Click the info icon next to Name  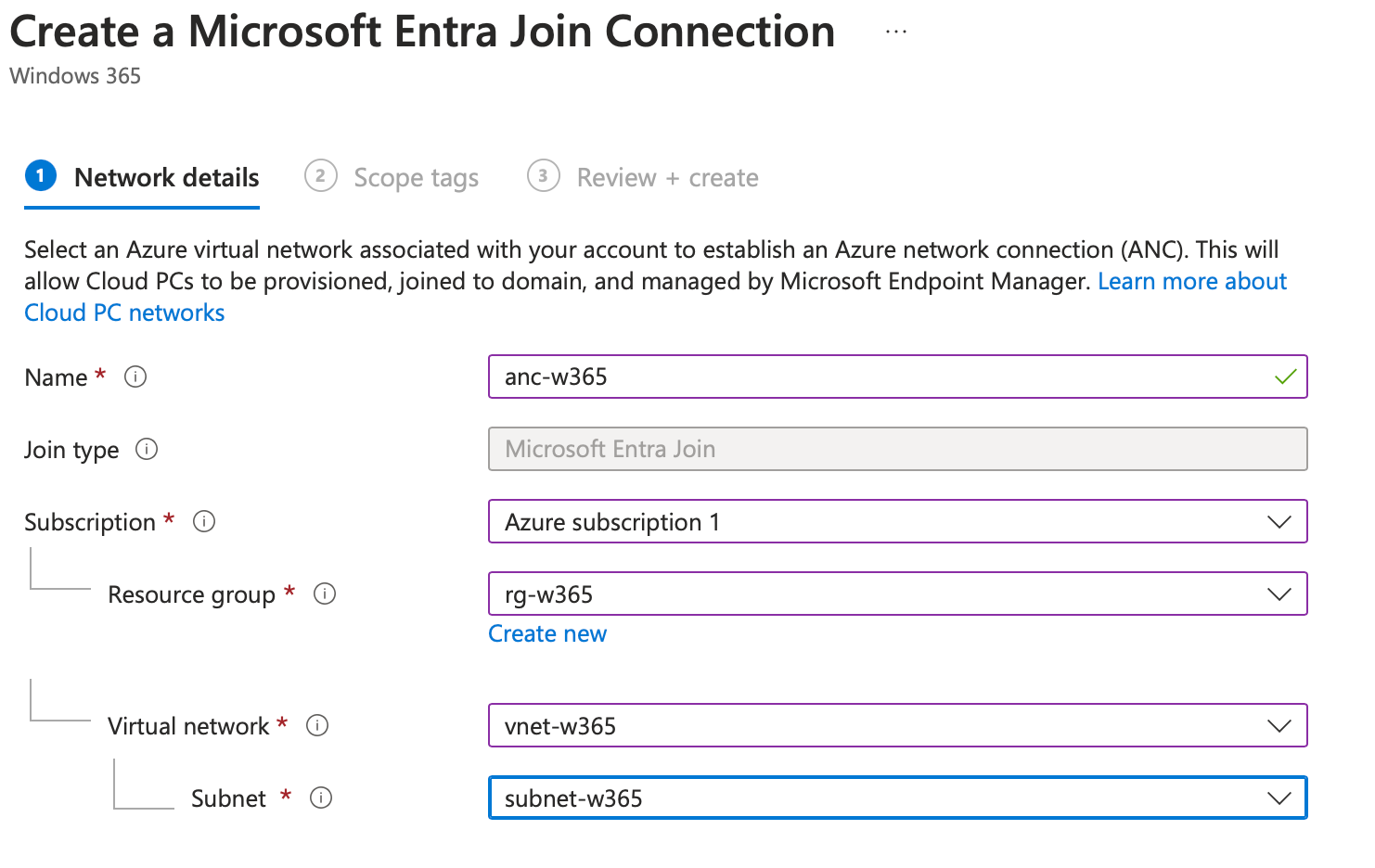(x=135, y=377)
